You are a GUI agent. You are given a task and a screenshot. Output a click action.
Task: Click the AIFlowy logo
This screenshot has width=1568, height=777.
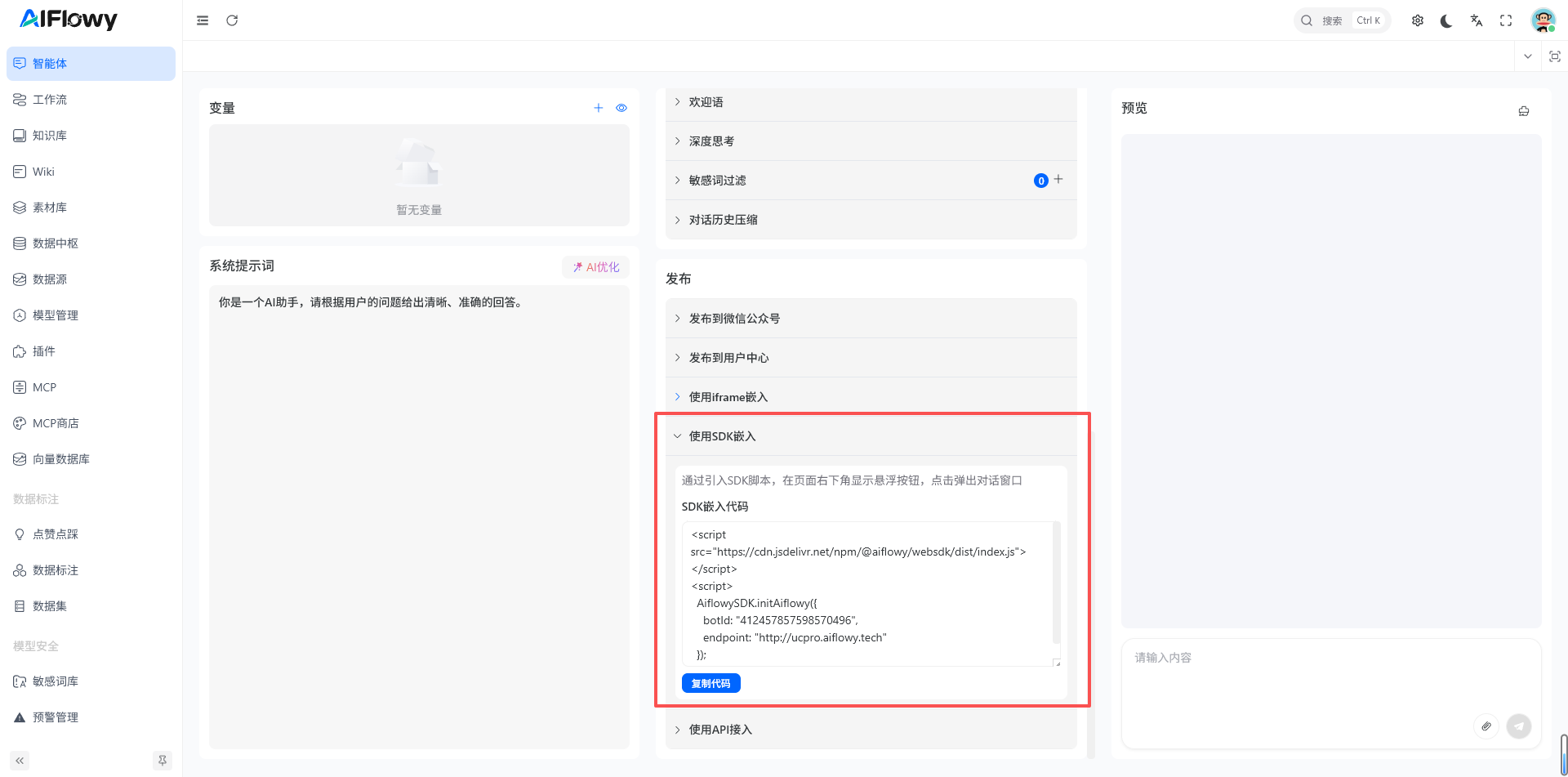(69, 19)
